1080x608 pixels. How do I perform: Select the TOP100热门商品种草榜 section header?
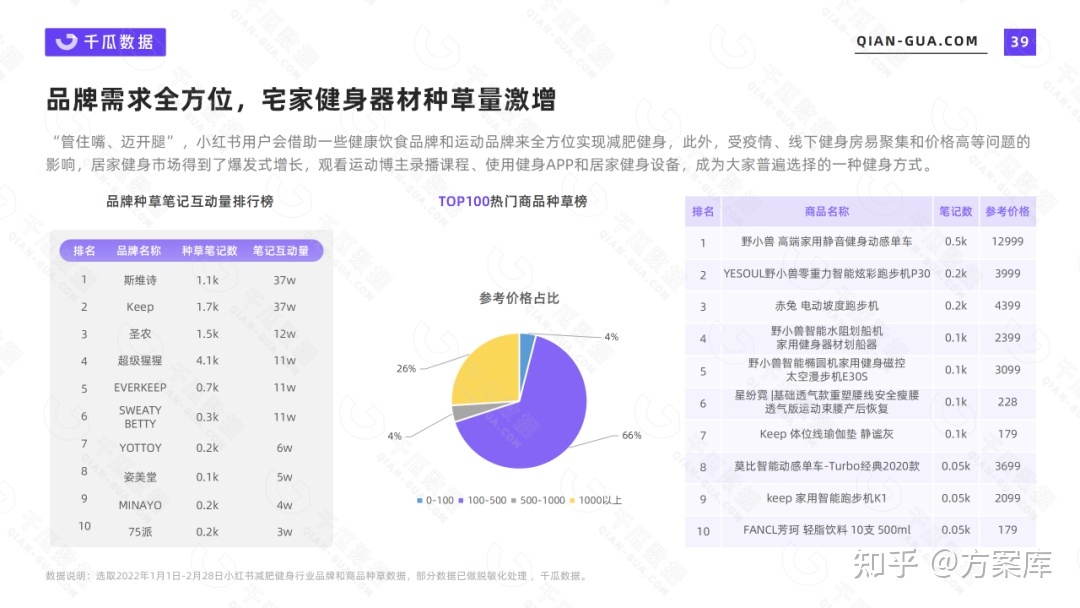click(x=514, y=202)
